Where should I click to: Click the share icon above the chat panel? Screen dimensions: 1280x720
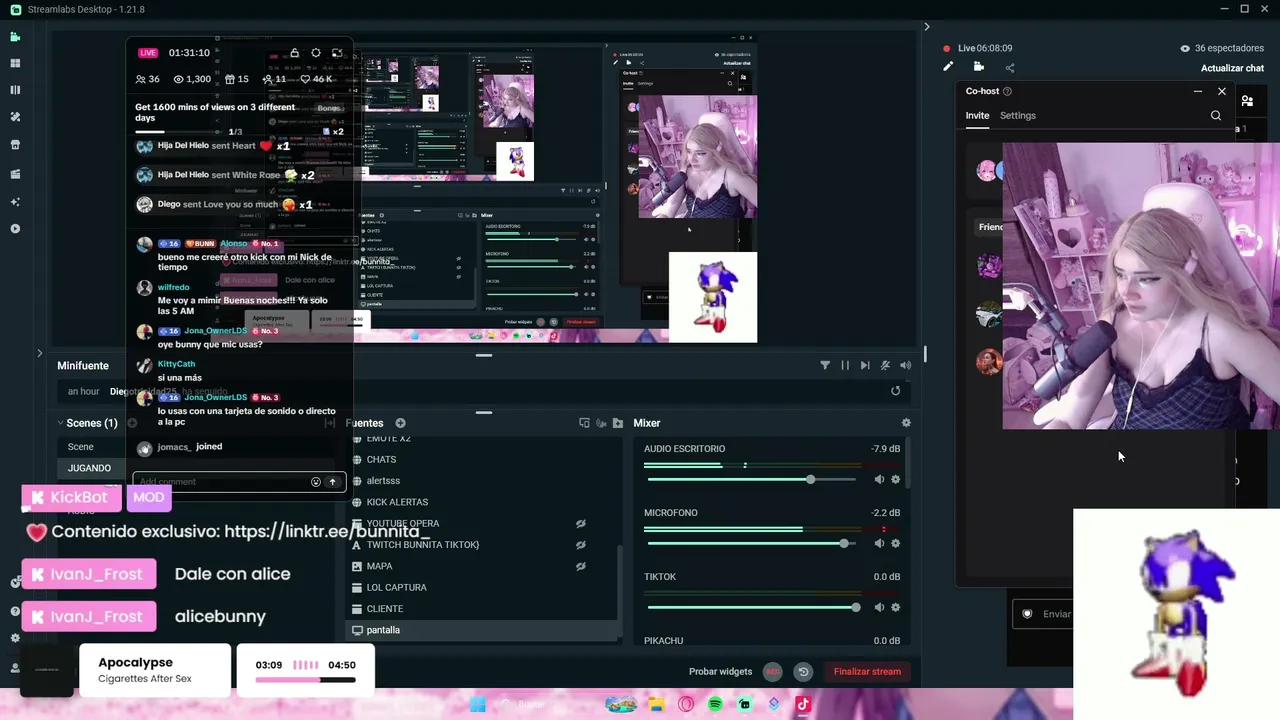1010,68
